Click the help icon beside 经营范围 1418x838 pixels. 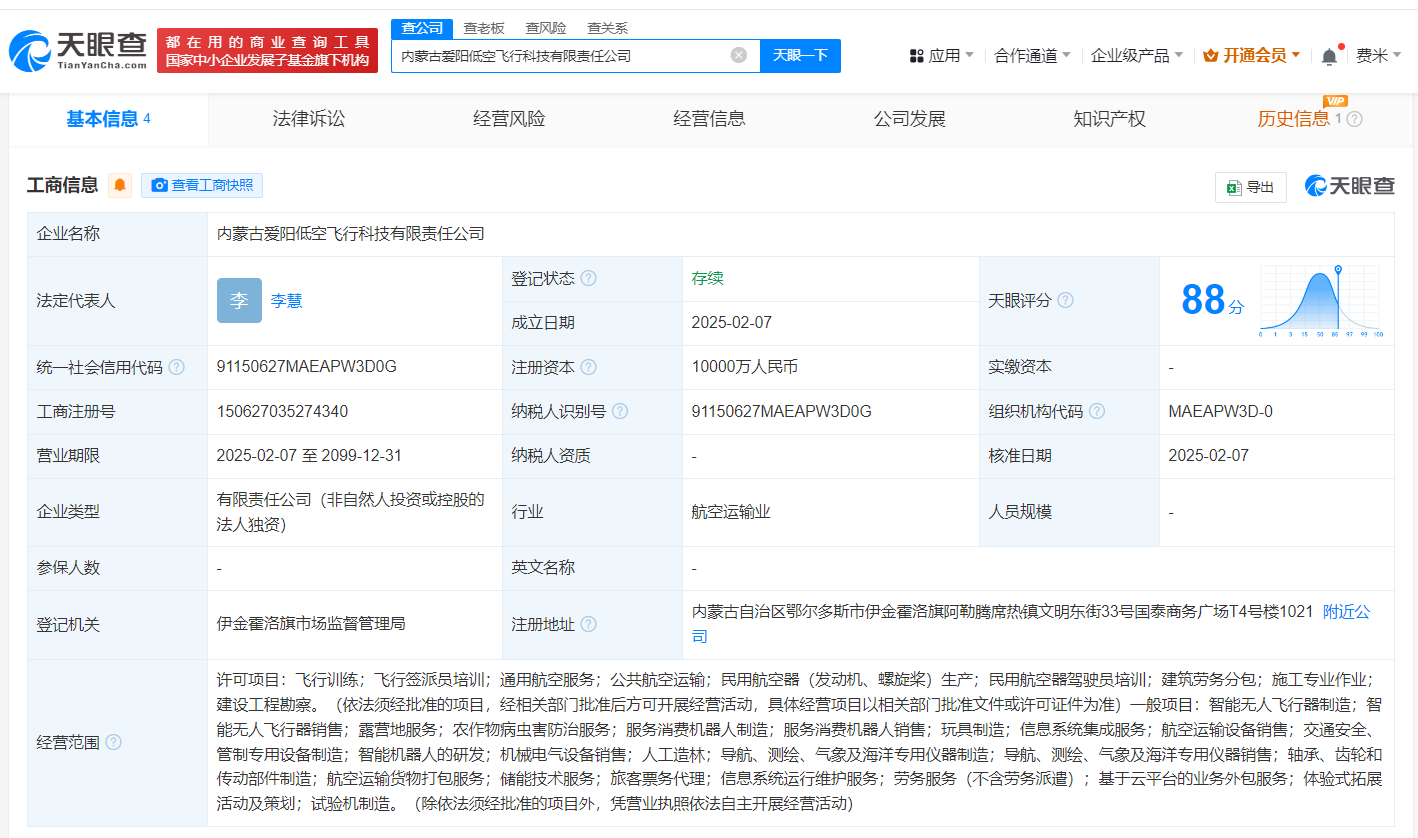pyautogui.click(x=110, y=743)
